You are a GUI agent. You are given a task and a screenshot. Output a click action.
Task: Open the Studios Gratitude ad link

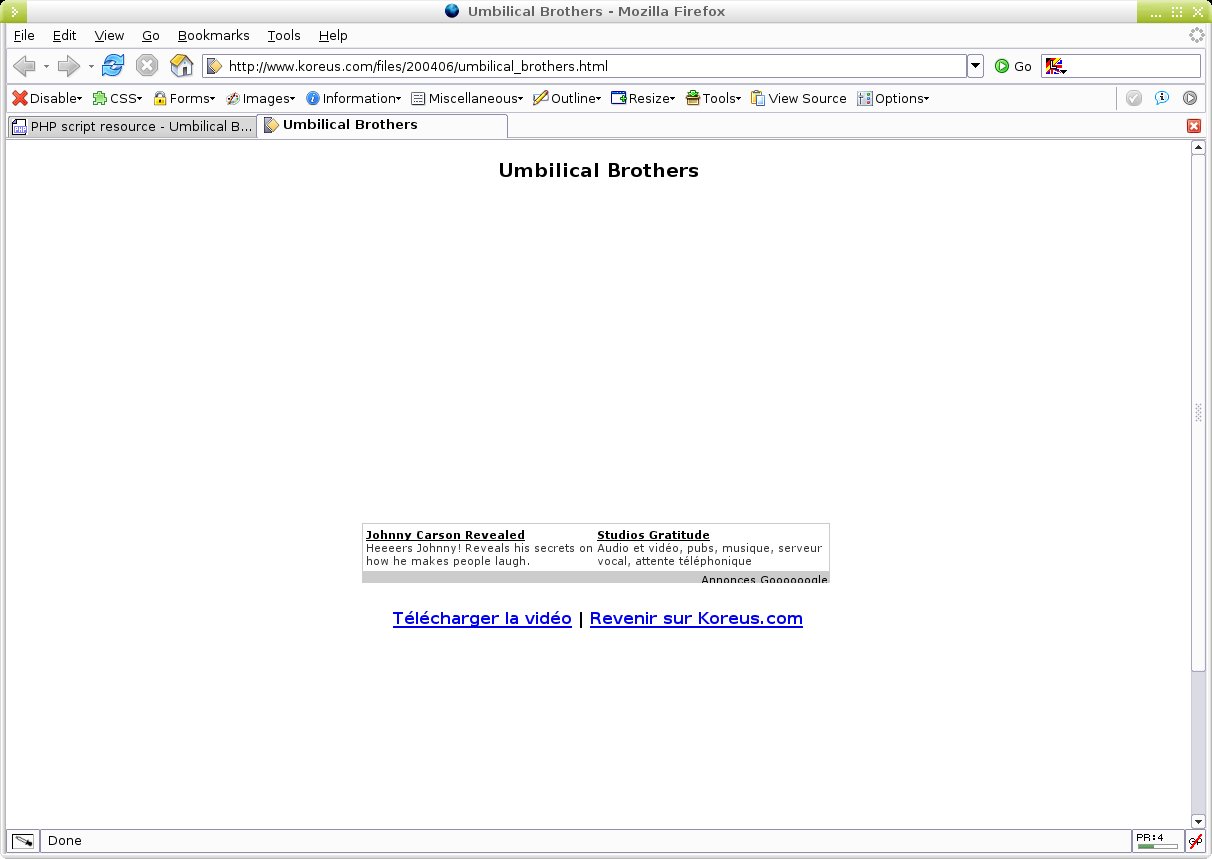pos(653,535)
